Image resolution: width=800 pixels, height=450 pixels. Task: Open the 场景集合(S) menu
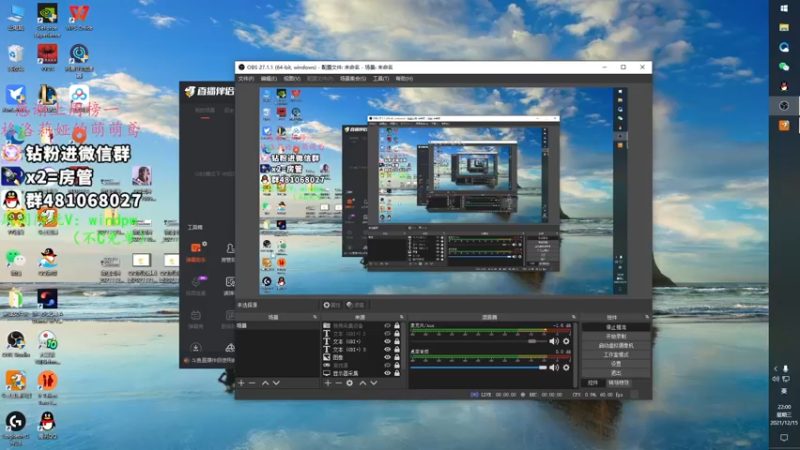point(353,79)
